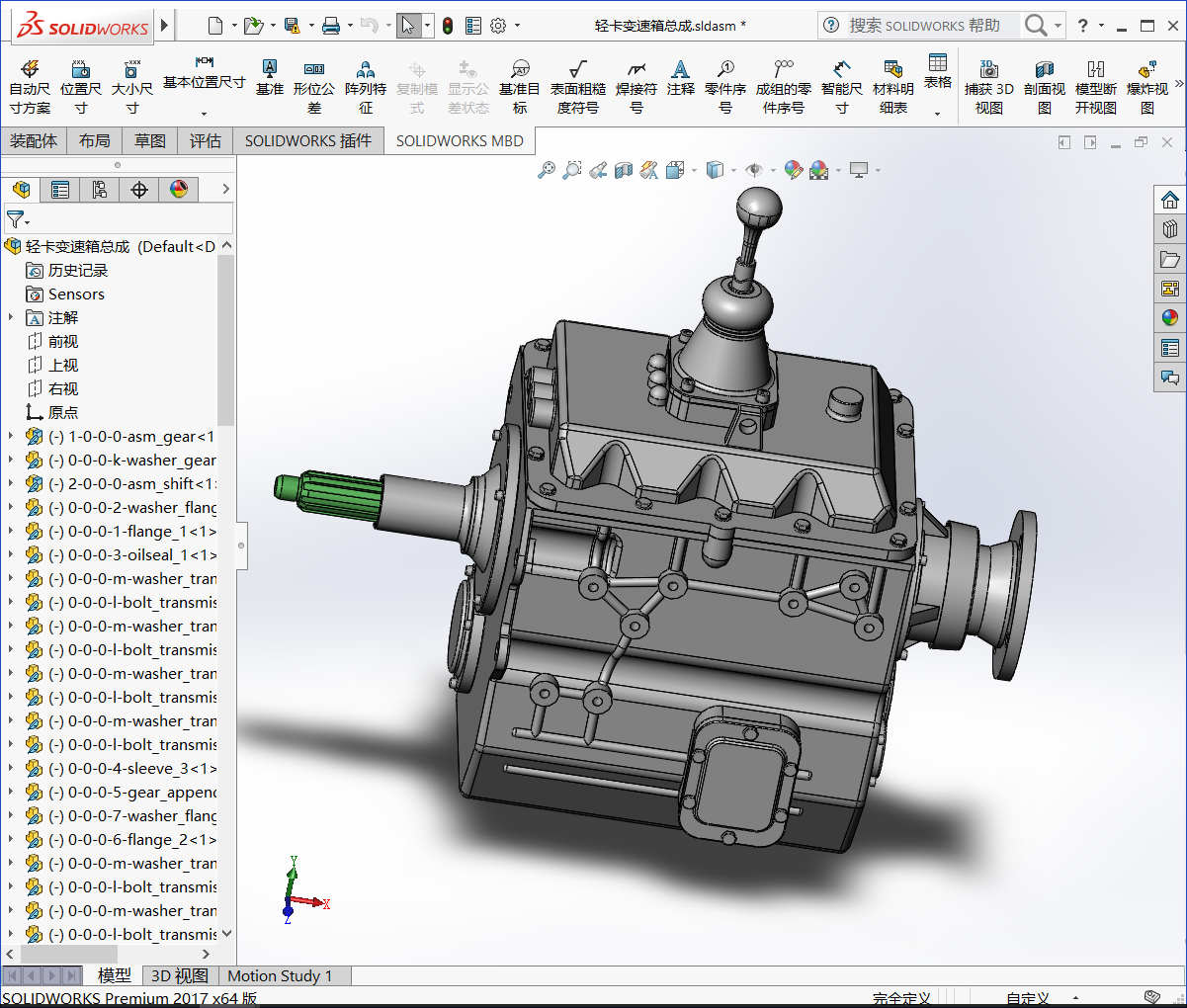This screenshot has height=1008, width=1187.
Task: Click the Smart Dimension tool (智能尺寸)
Action: click(x=841, y=87)
